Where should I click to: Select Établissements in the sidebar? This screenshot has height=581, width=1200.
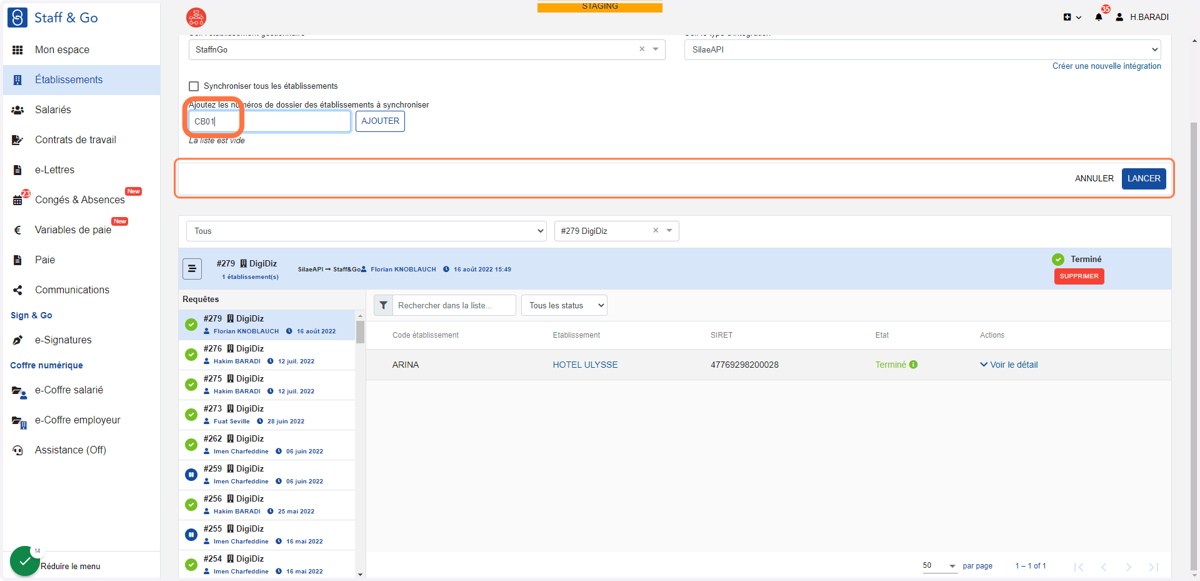(x=80, y=80)
